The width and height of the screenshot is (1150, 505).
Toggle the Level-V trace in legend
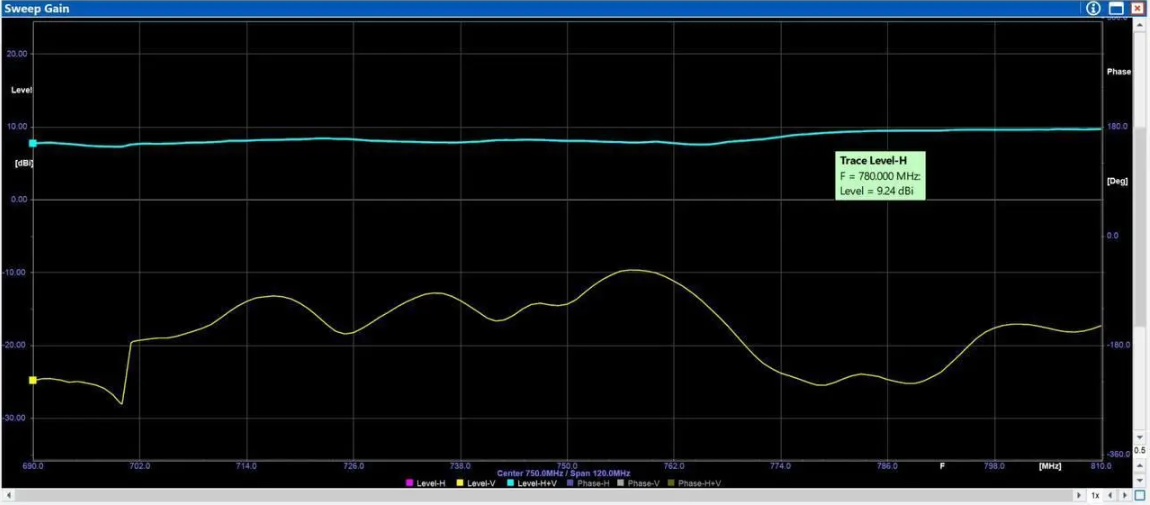point(478,483)
